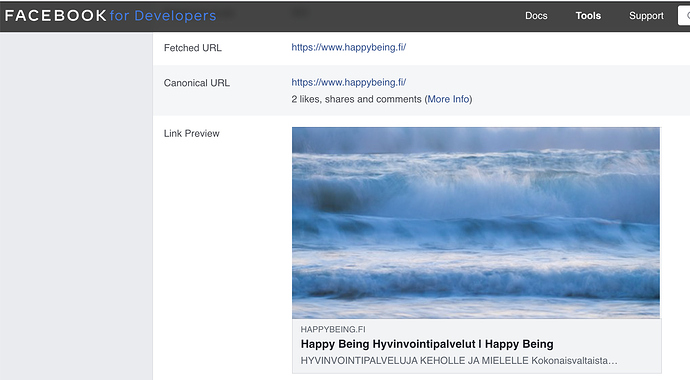Open the Docs menu in header
Image resolution: width=690 pixels, height=380 pixels.
tap(536, 16)
